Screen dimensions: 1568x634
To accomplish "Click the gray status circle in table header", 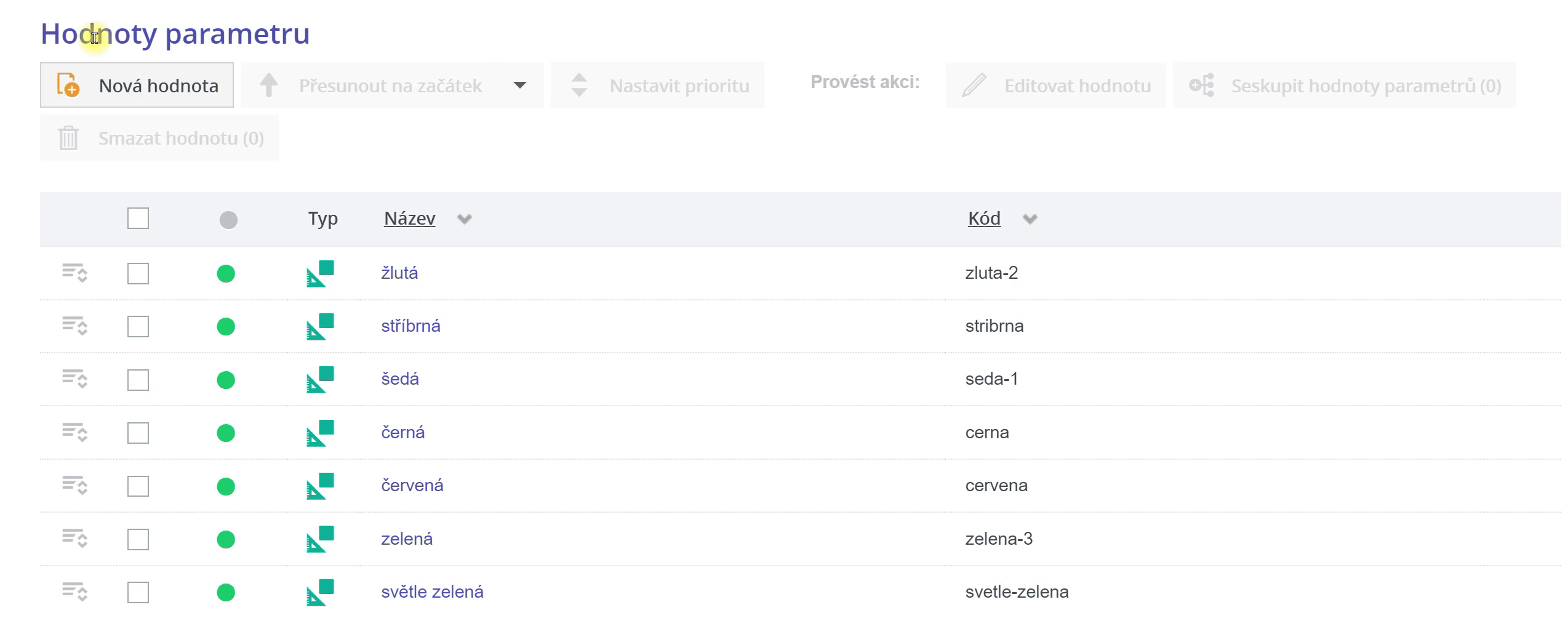I will (228, 220).
